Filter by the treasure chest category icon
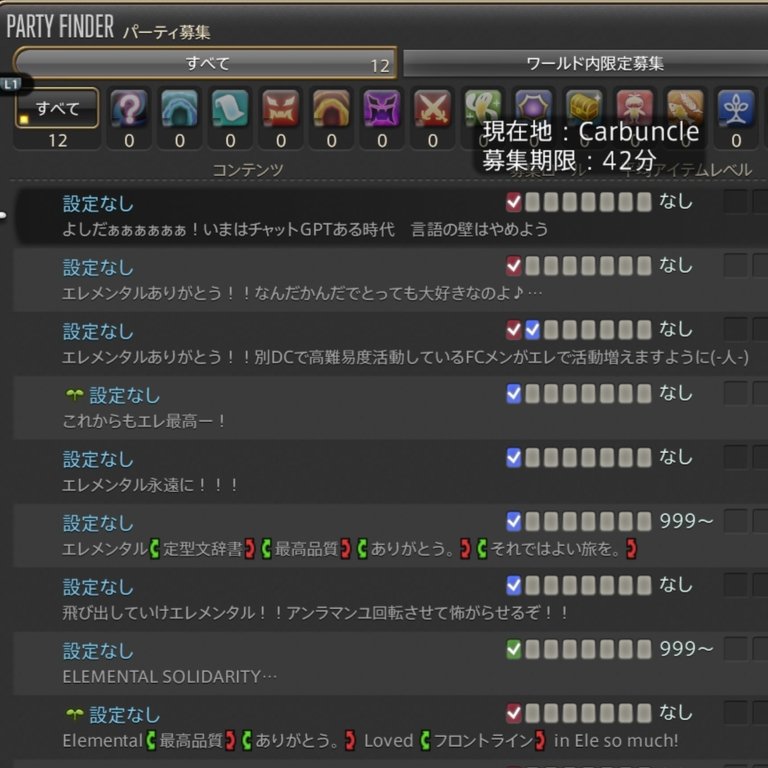The image size is (768, 768). pos(584,105)
